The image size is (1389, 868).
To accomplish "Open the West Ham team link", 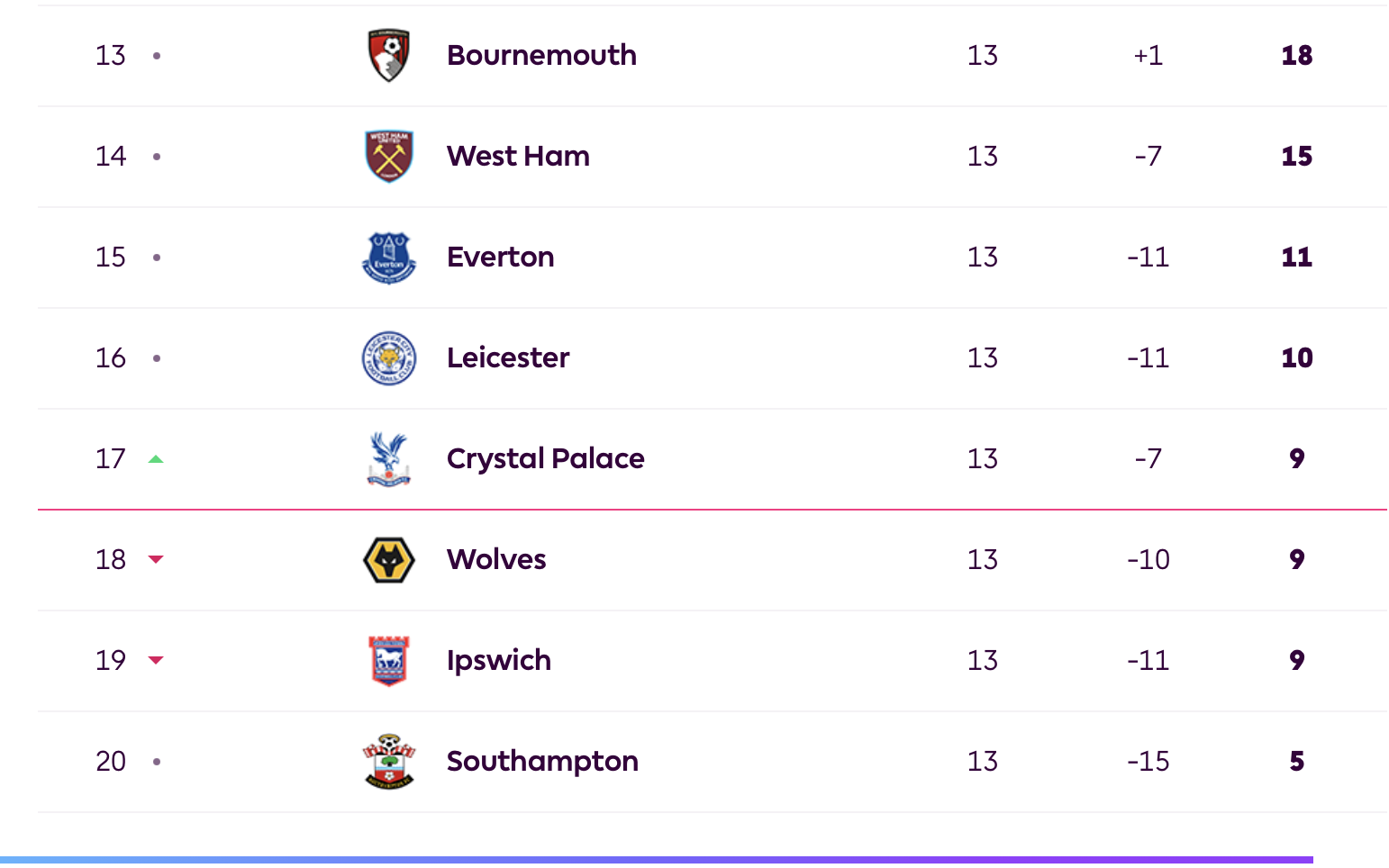I will click(x=518, y=157).
